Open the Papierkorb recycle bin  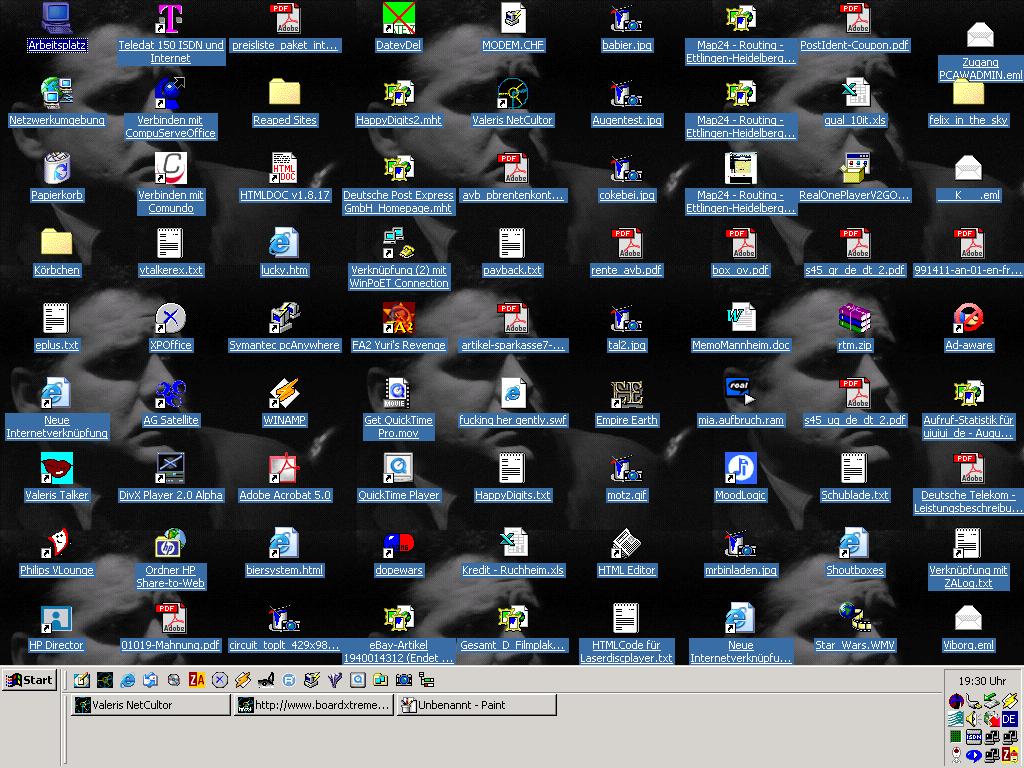pos(57,169)
